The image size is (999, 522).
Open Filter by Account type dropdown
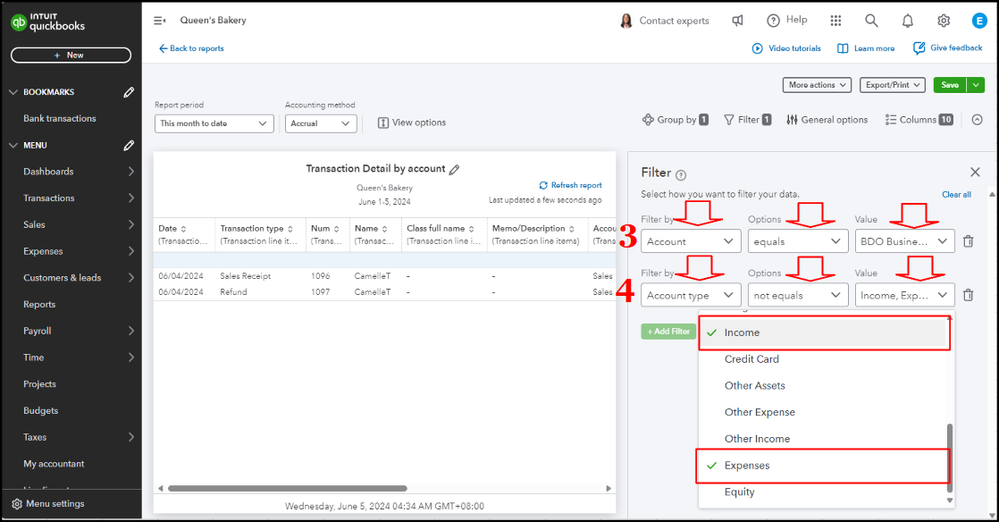point(691,295)
